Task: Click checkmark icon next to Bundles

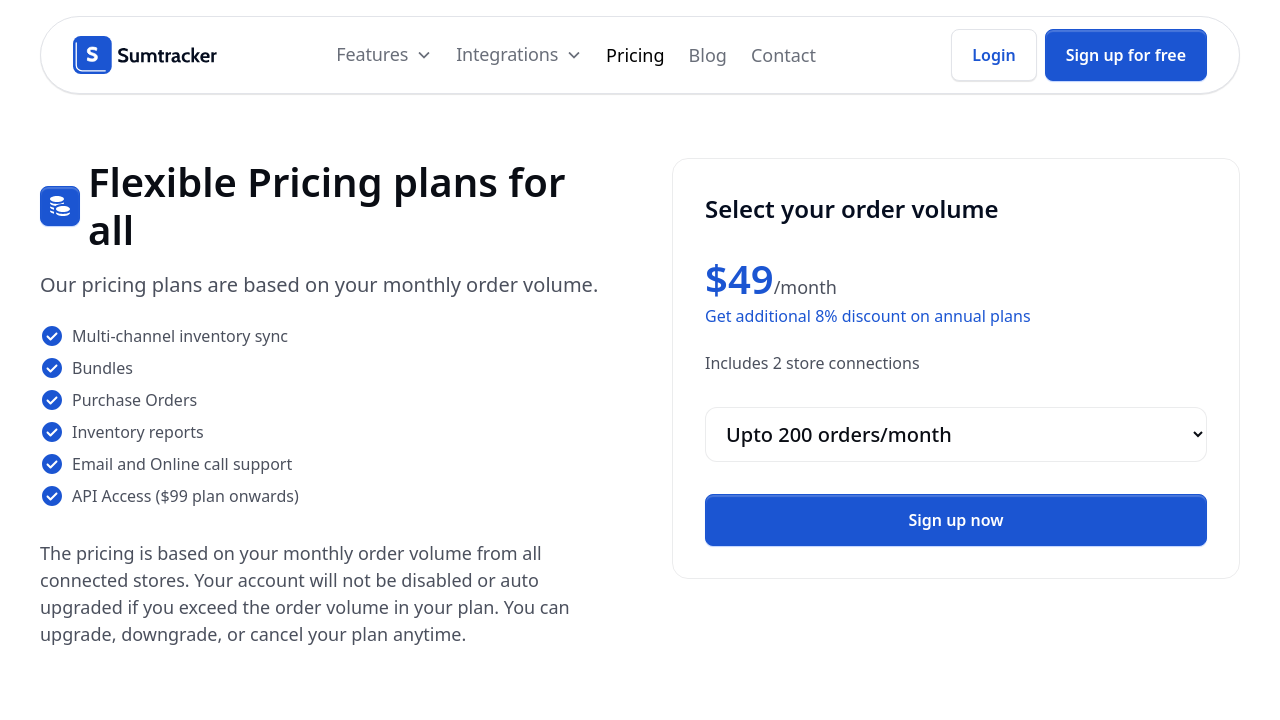Action: (x=52, y=368)
